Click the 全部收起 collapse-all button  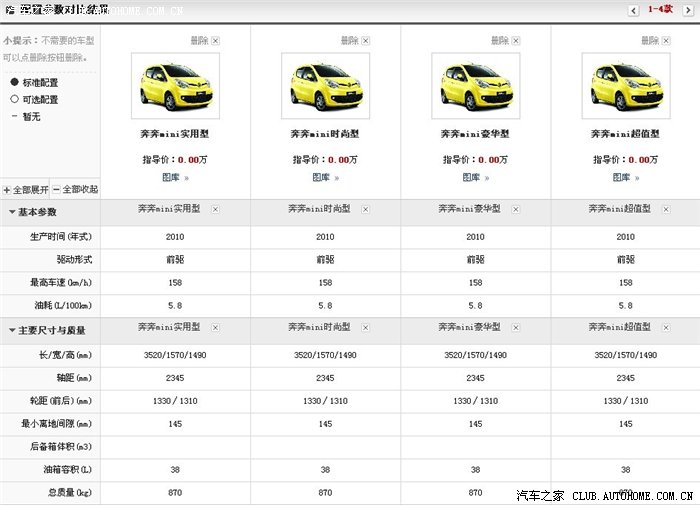tap(75, 190)
